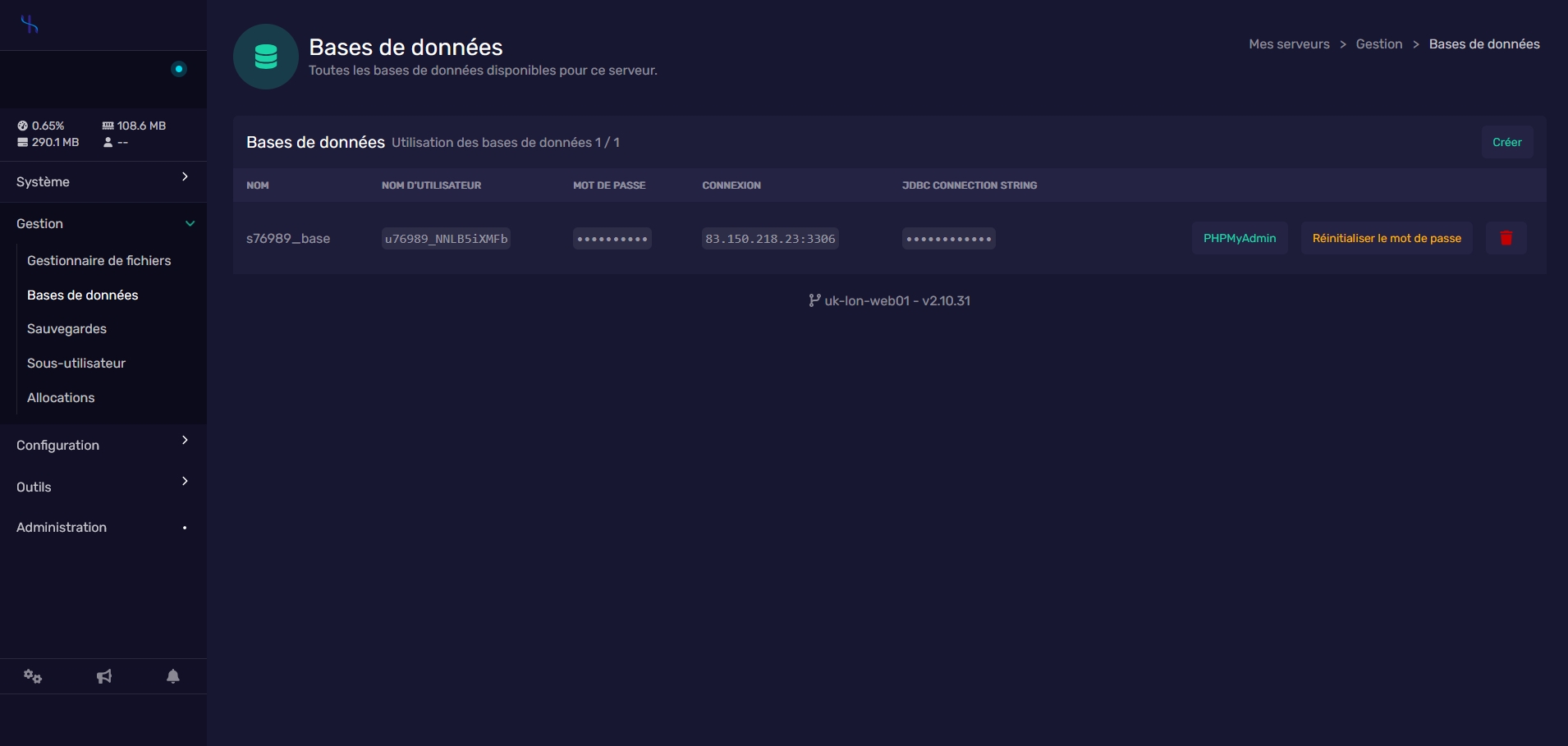Image resolution: width=1568 pixels, height=746 pixels.
Task: Collapse the Gestion menu section
Action: tap(103, 223)
